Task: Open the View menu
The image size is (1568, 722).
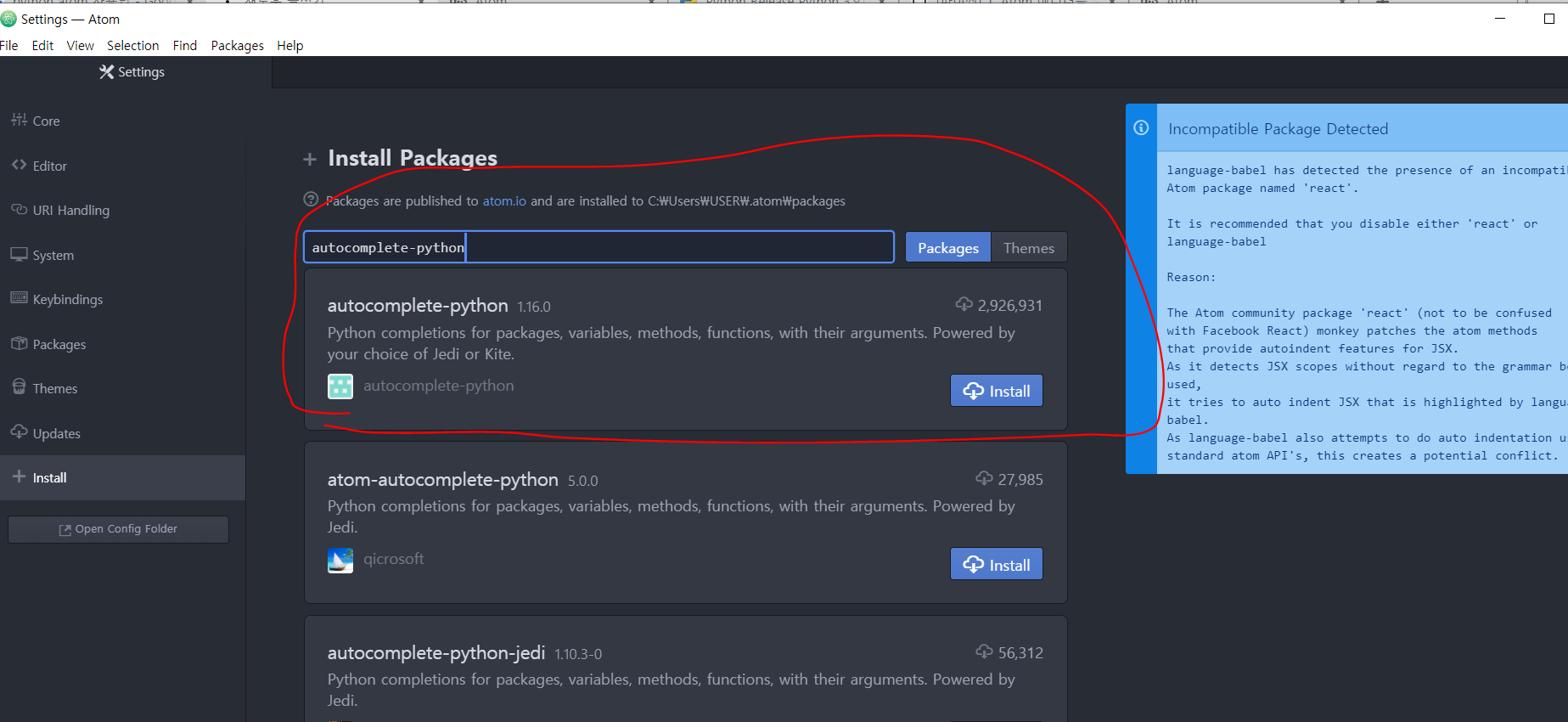Action: pos(81,46)
